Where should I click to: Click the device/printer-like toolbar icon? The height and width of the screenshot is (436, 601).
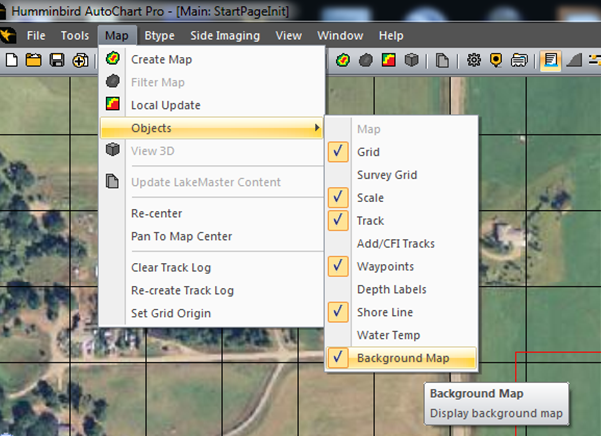[x=519, y=60]
